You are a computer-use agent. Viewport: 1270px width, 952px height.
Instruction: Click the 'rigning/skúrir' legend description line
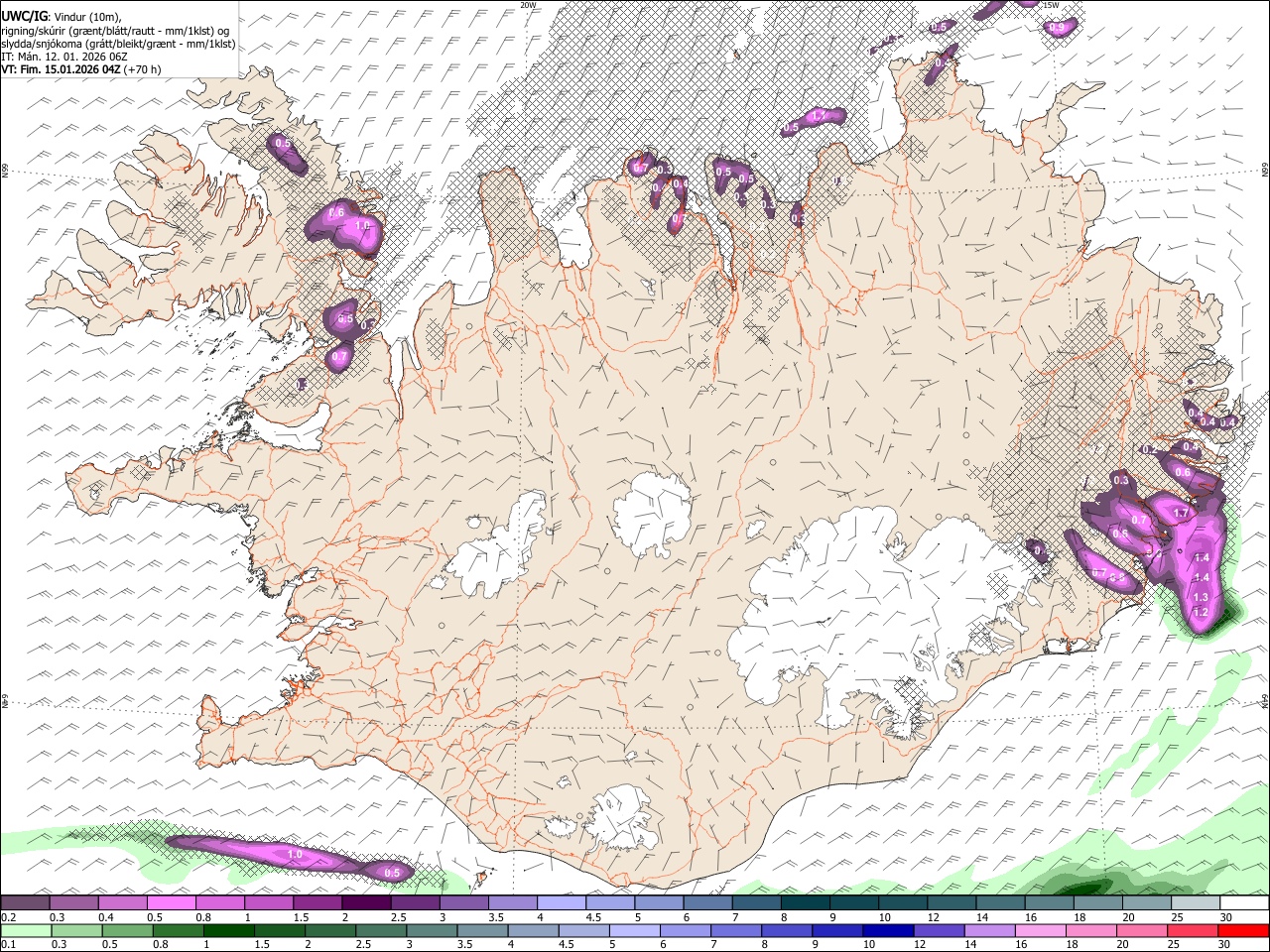pyautogui.click(x=117, y=31)
